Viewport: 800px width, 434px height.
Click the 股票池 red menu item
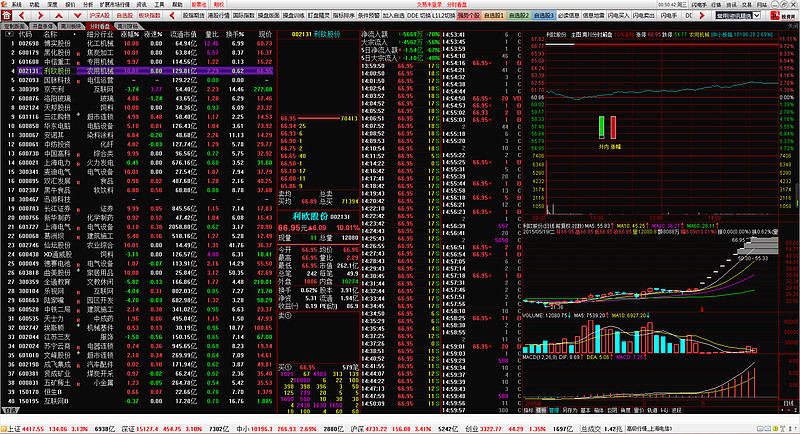199,4
